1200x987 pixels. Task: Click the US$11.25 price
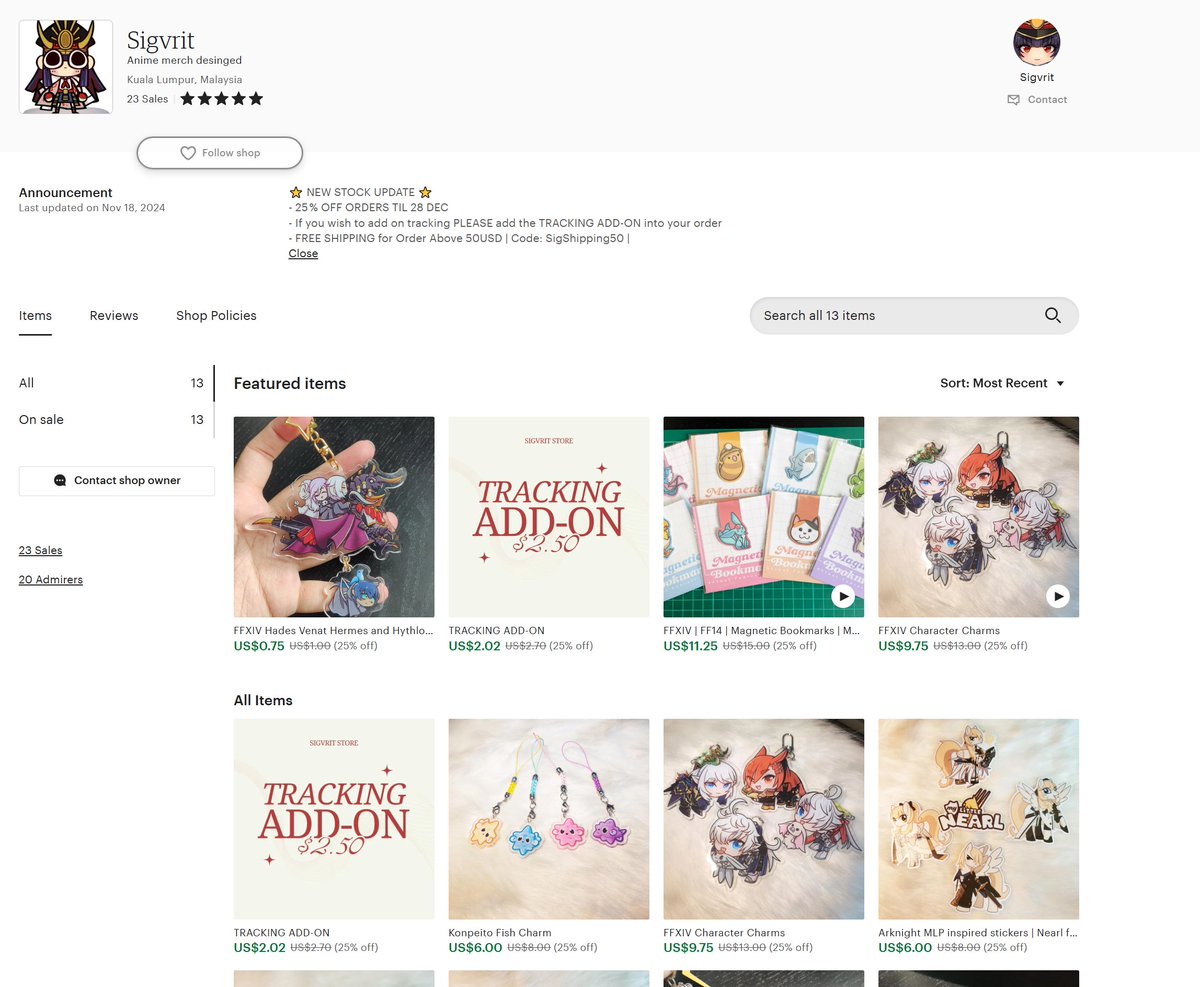(x=690, y=646)
